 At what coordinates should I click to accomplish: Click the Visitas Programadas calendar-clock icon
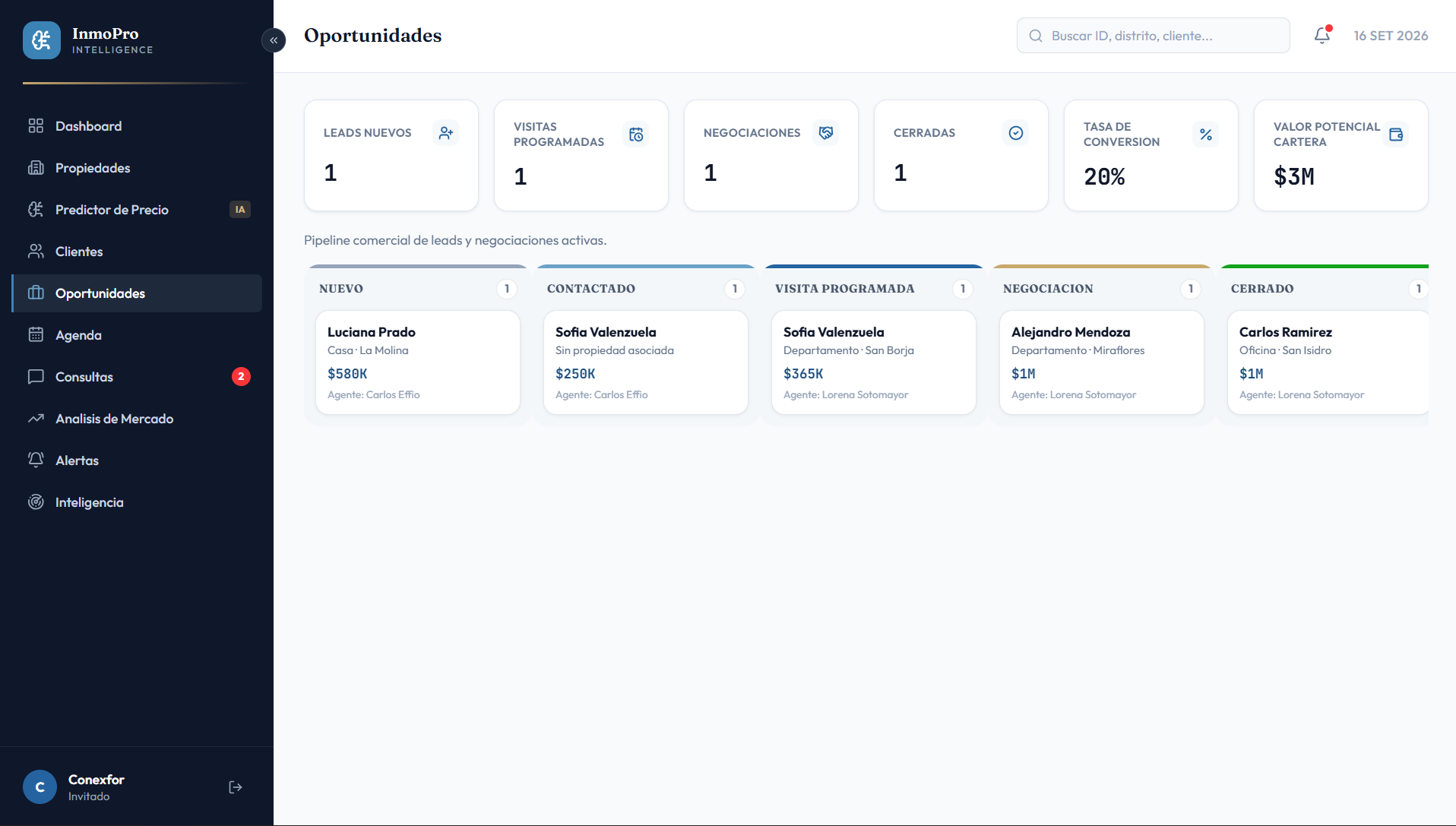[x=636, y=135]
